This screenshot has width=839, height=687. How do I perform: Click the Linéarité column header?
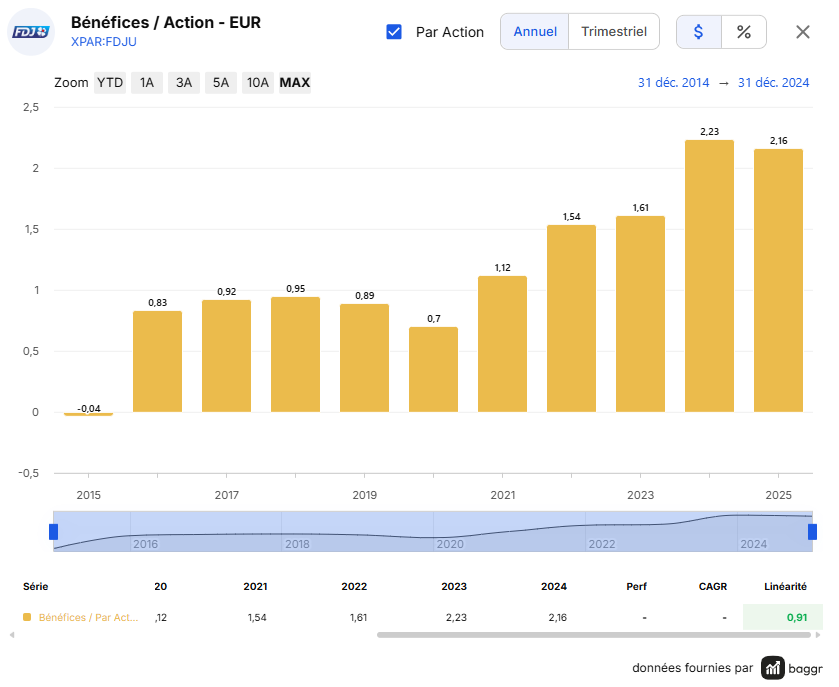tap(785, 586)
